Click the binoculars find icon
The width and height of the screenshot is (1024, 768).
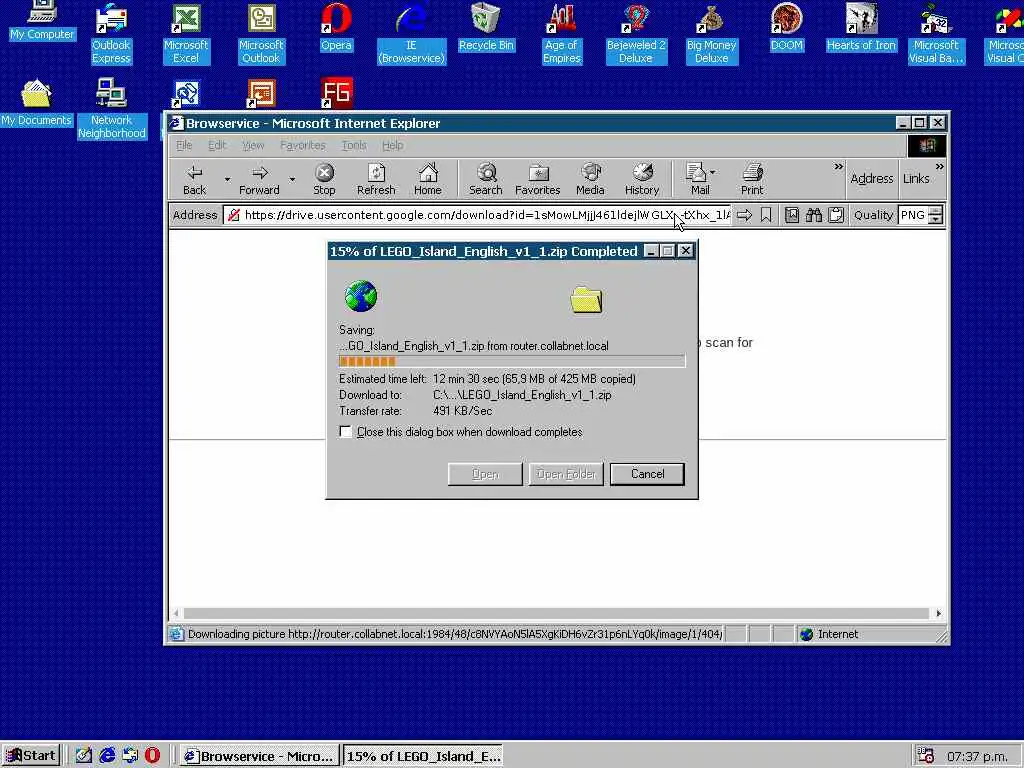[814, 215]
